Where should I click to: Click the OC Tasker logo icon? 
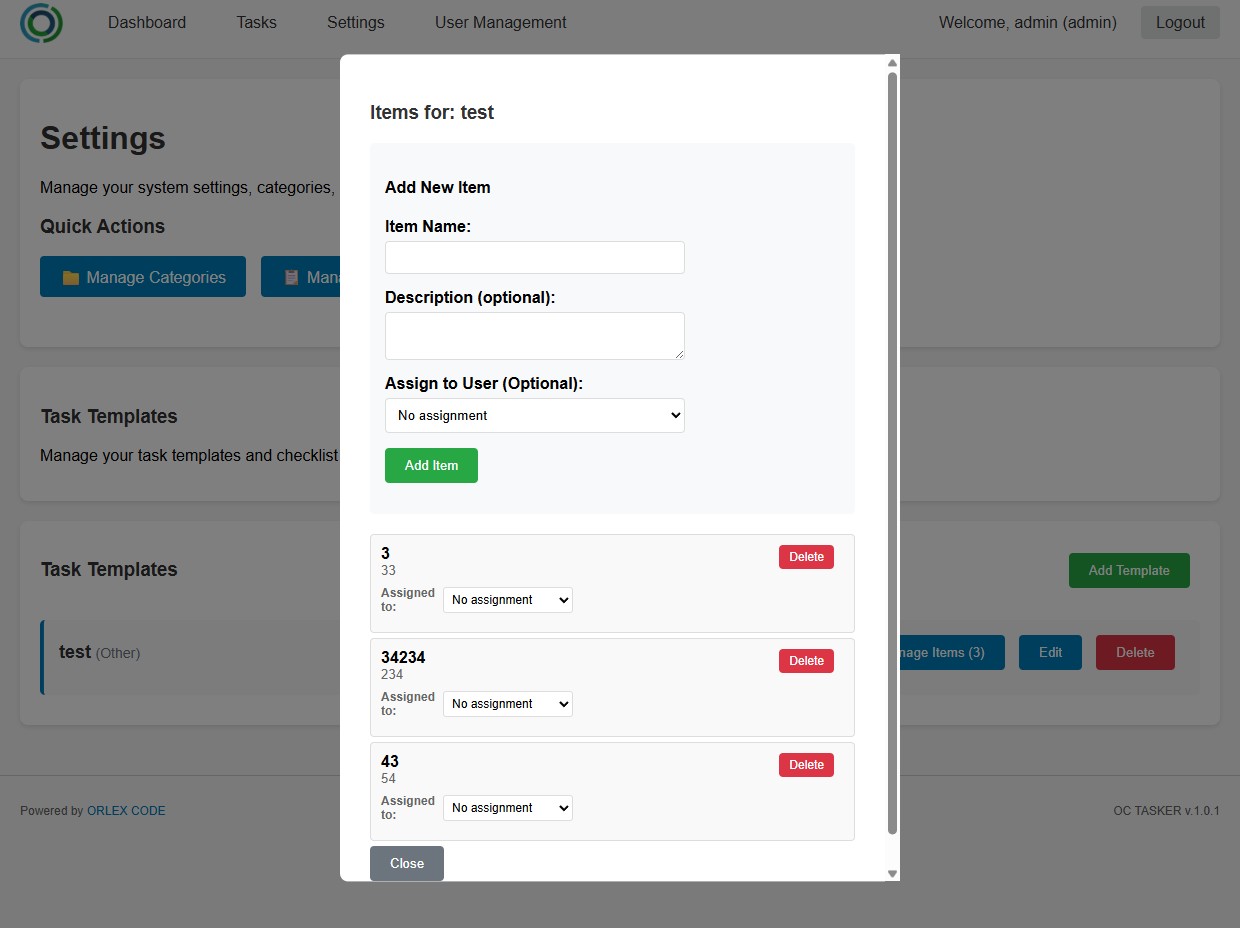click(41, 23)
